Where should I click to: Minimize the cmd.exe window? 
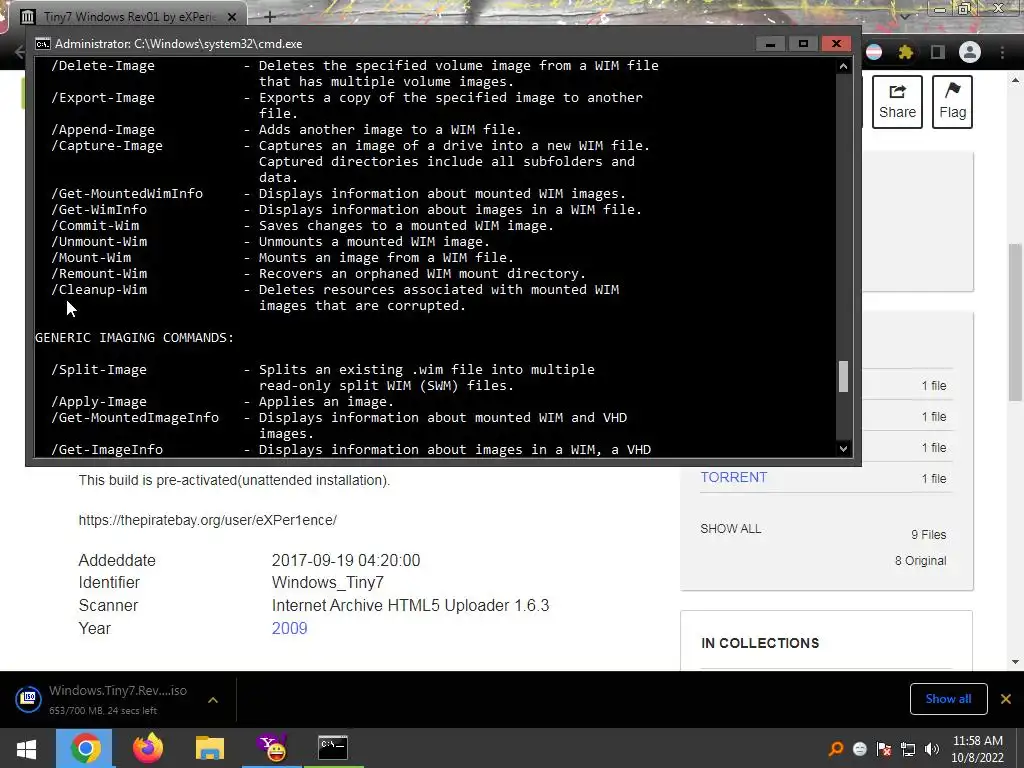770,44
